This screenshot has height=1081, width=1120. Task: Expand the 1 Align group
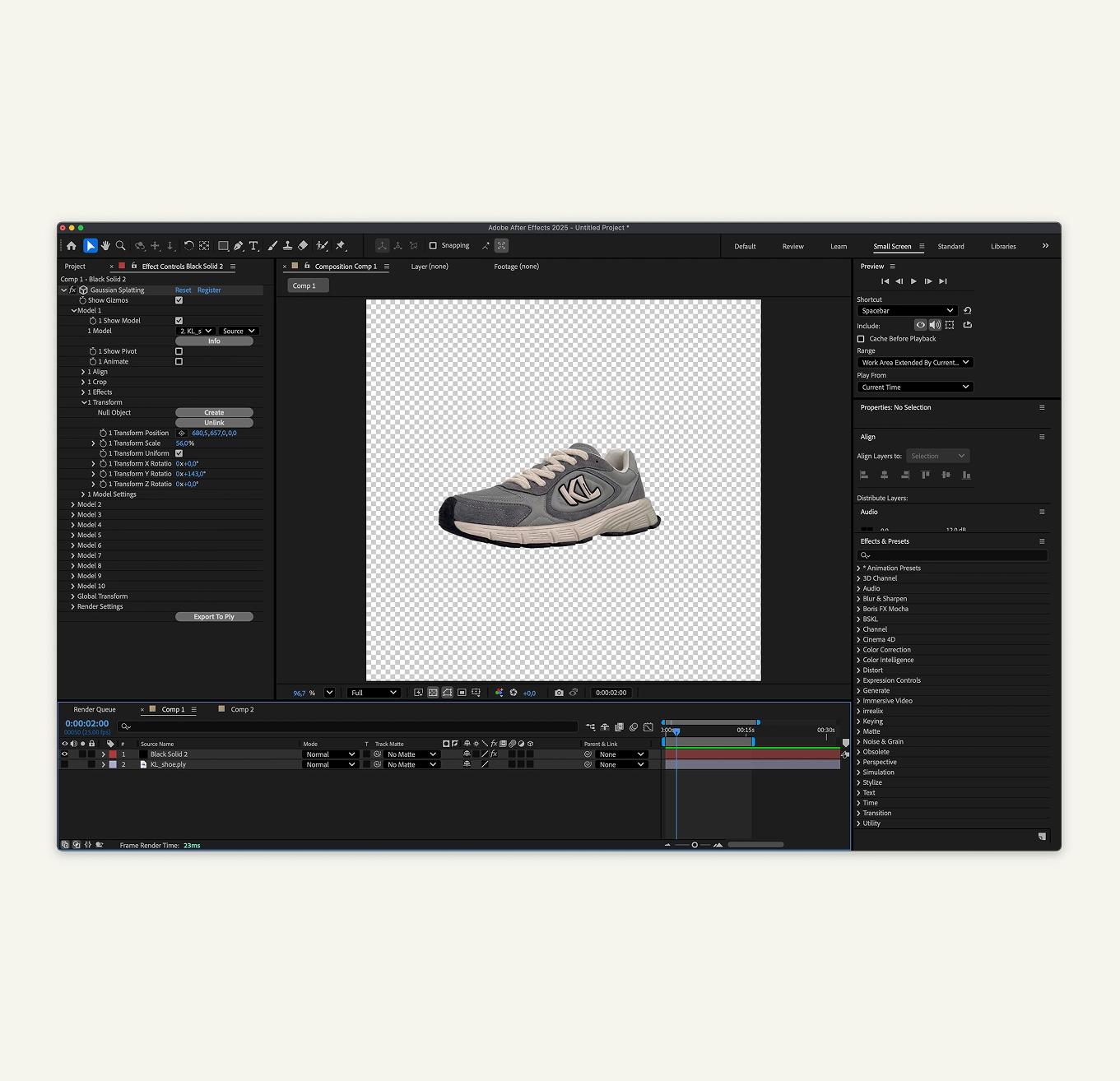pos(83,372)
